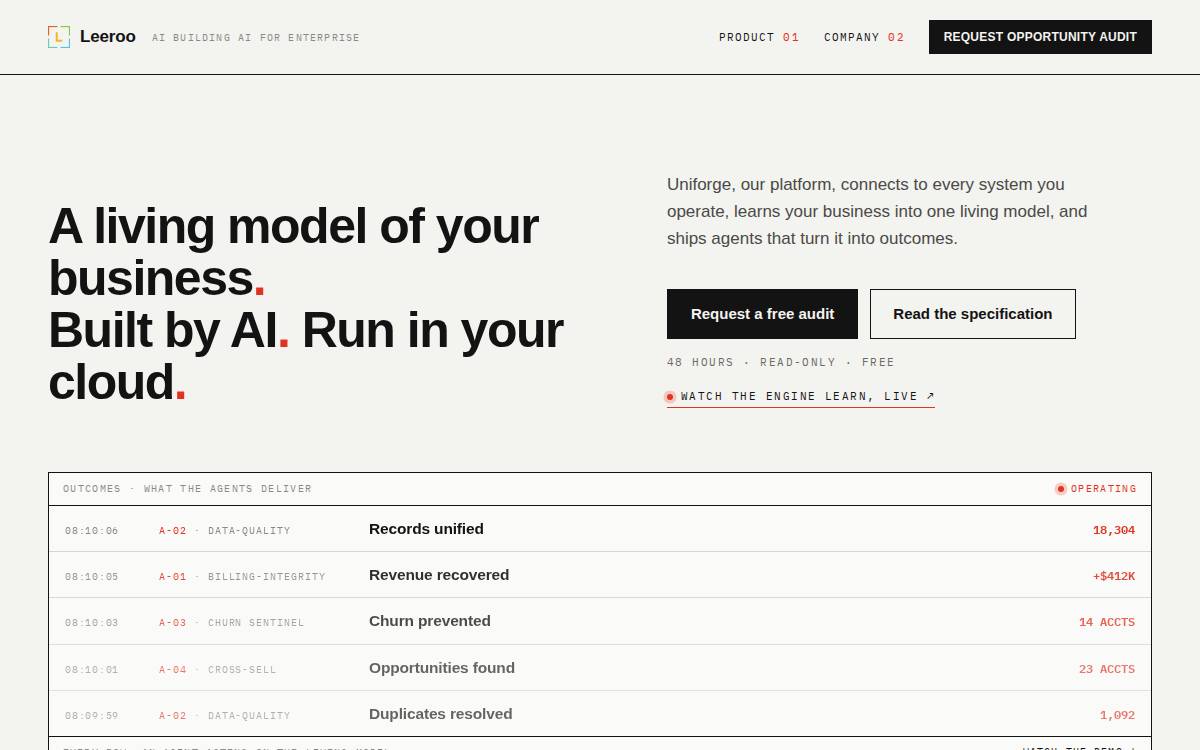Click the A-01 Billing-Integrity agent label
This screenshot has width=1200, height=750.
(242, 577)
